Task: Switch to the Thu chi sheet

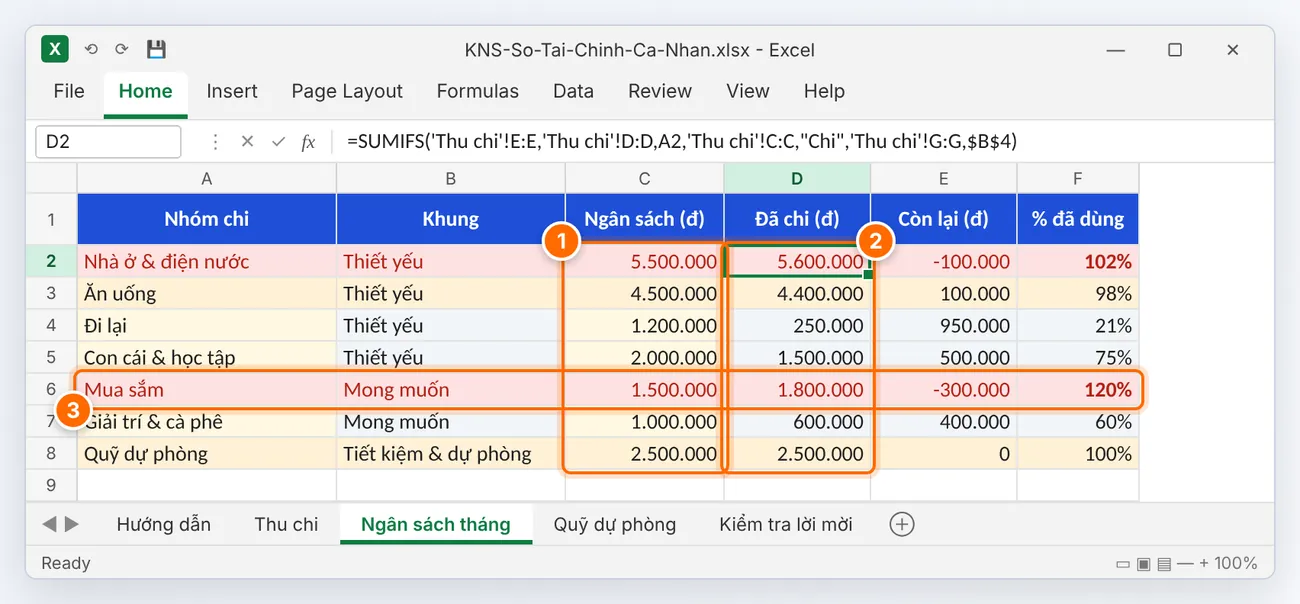Action: pos(286,524)
